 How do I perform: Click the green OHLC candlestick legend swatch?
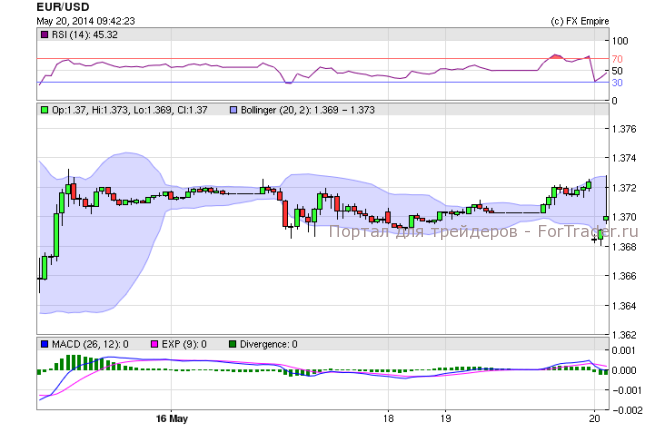pos(44,110)
